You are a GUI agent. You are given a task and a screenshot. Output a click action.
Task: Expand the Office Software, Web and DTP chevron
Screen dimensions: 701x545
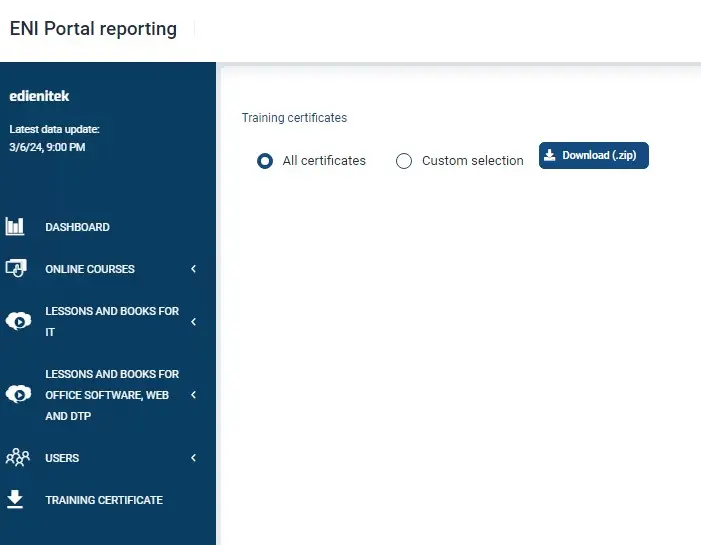pyautogui.click(x=194, y=395)
